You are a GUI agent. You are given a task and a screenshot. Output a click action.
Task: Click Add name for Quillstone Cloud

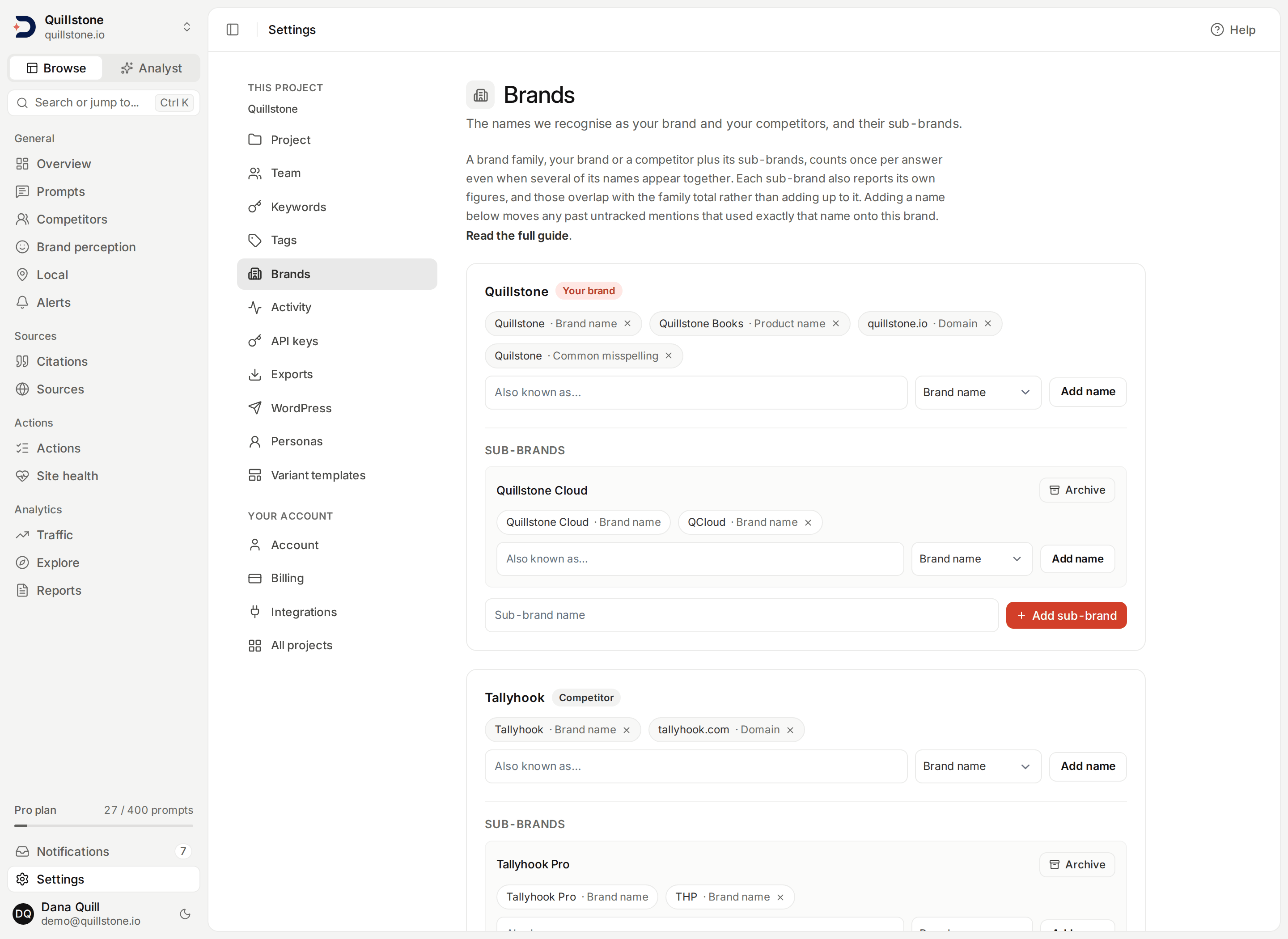(1077, 559)
